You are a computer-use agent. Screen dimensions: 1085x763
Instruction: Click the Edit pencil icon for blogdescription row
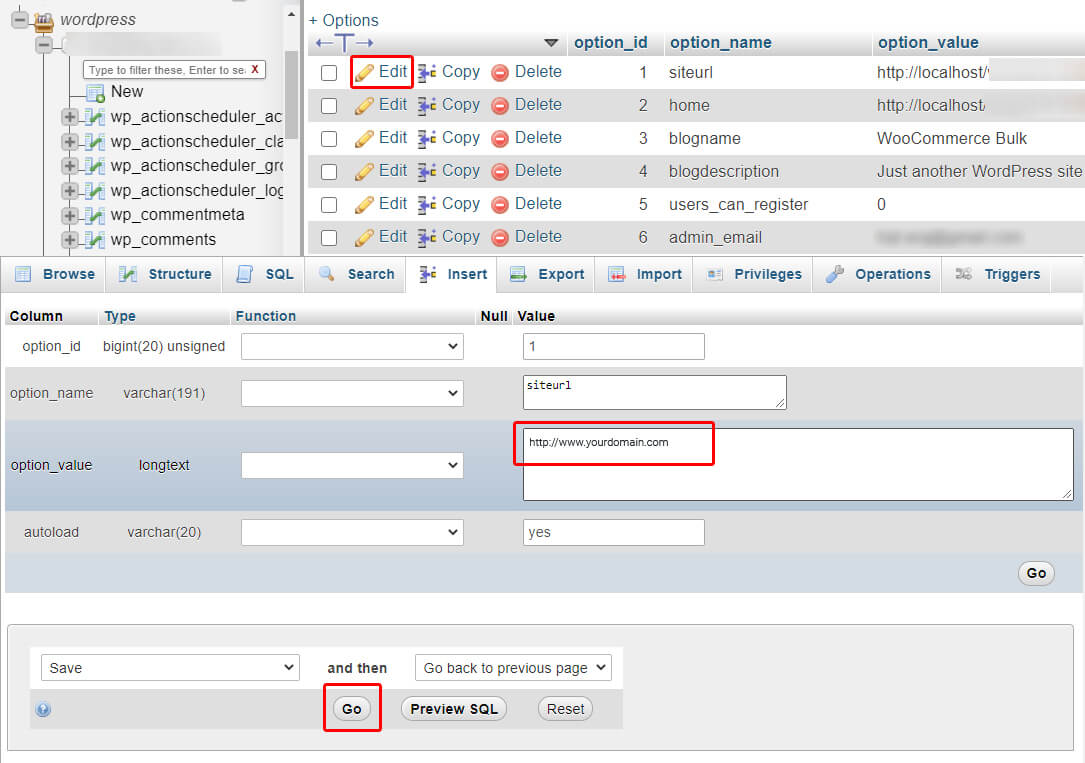pos(364,172)
